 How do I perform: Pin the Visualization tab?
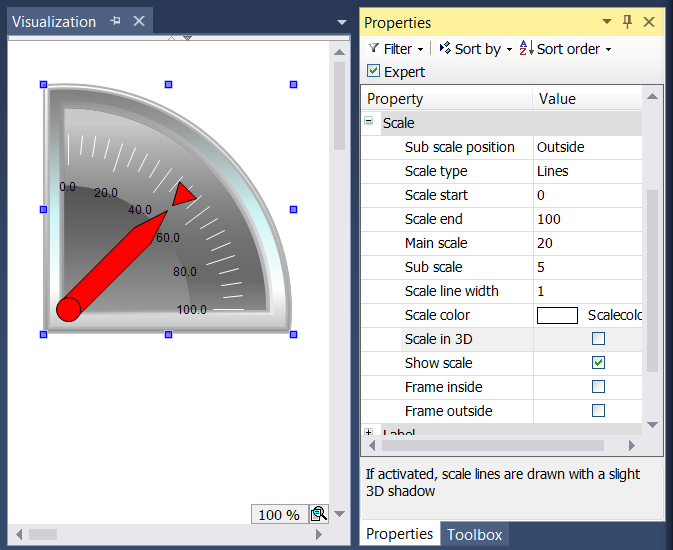coord(115,21)
